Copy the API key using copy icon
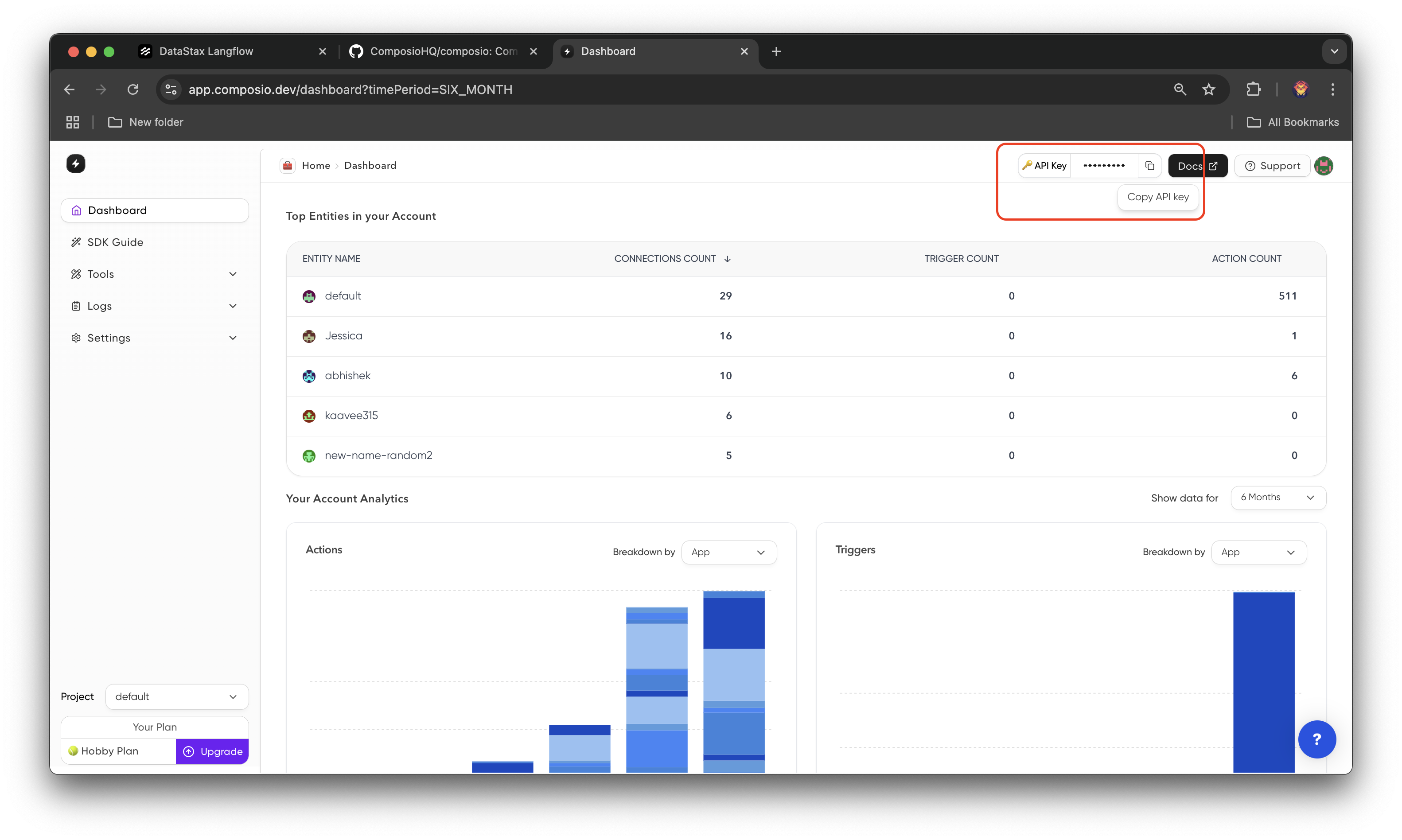 point(1149,166)
